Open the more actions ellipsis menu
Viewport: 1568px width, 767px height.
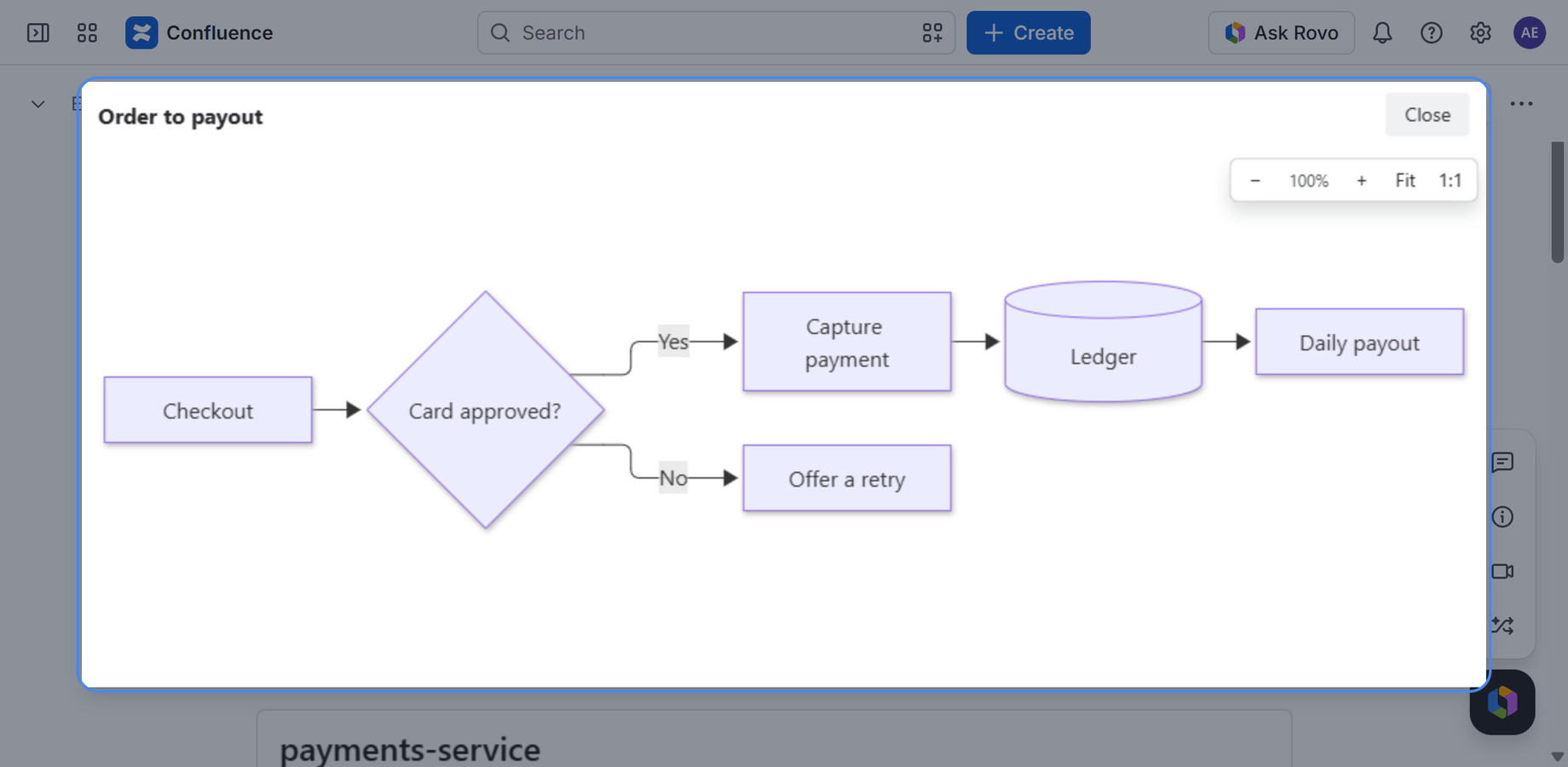(1521, 104)
